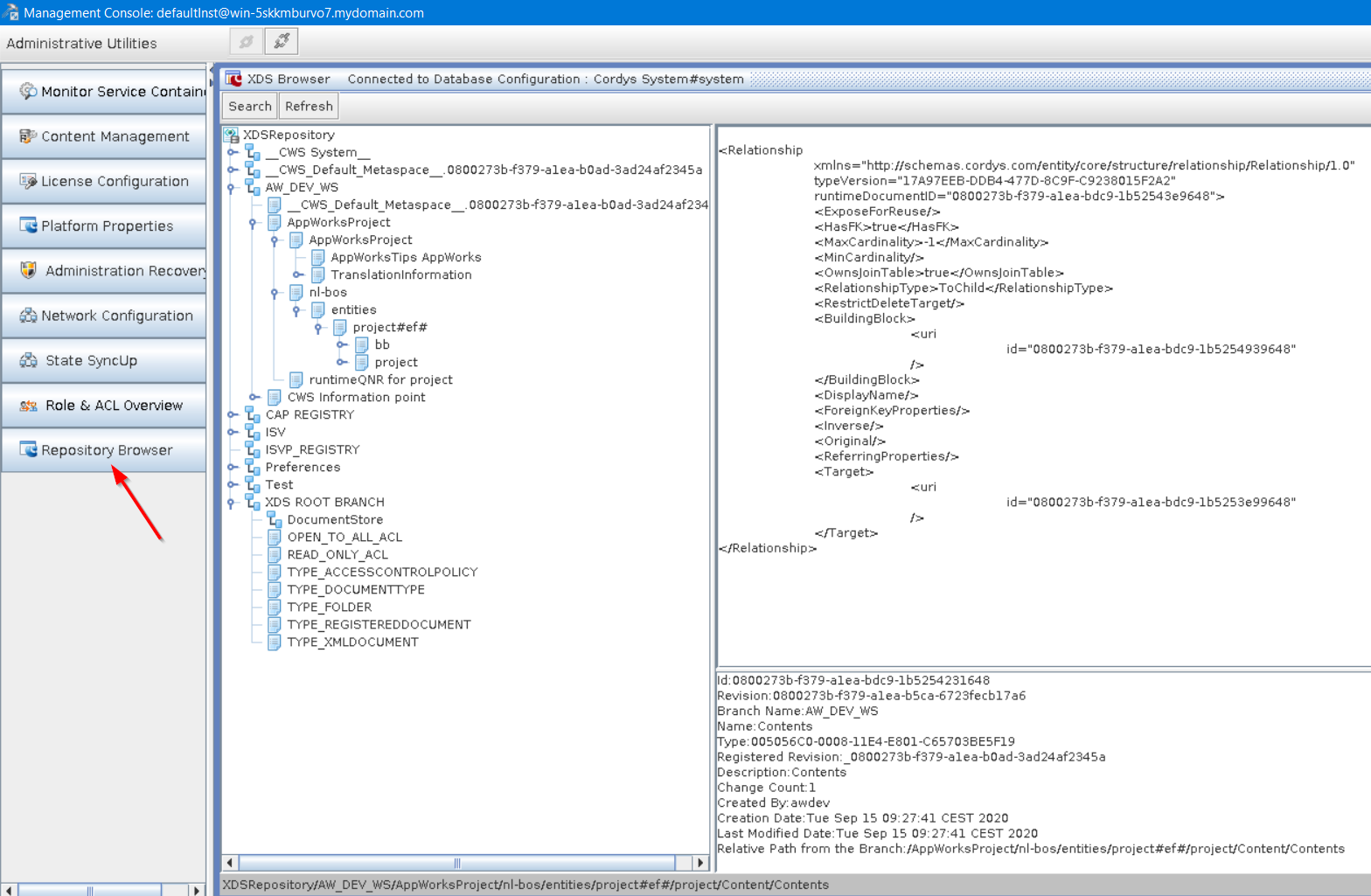Open Administration Recovery from sidebar
The height and width of the screenshot is (896, 1371).
tap(103, 270)
